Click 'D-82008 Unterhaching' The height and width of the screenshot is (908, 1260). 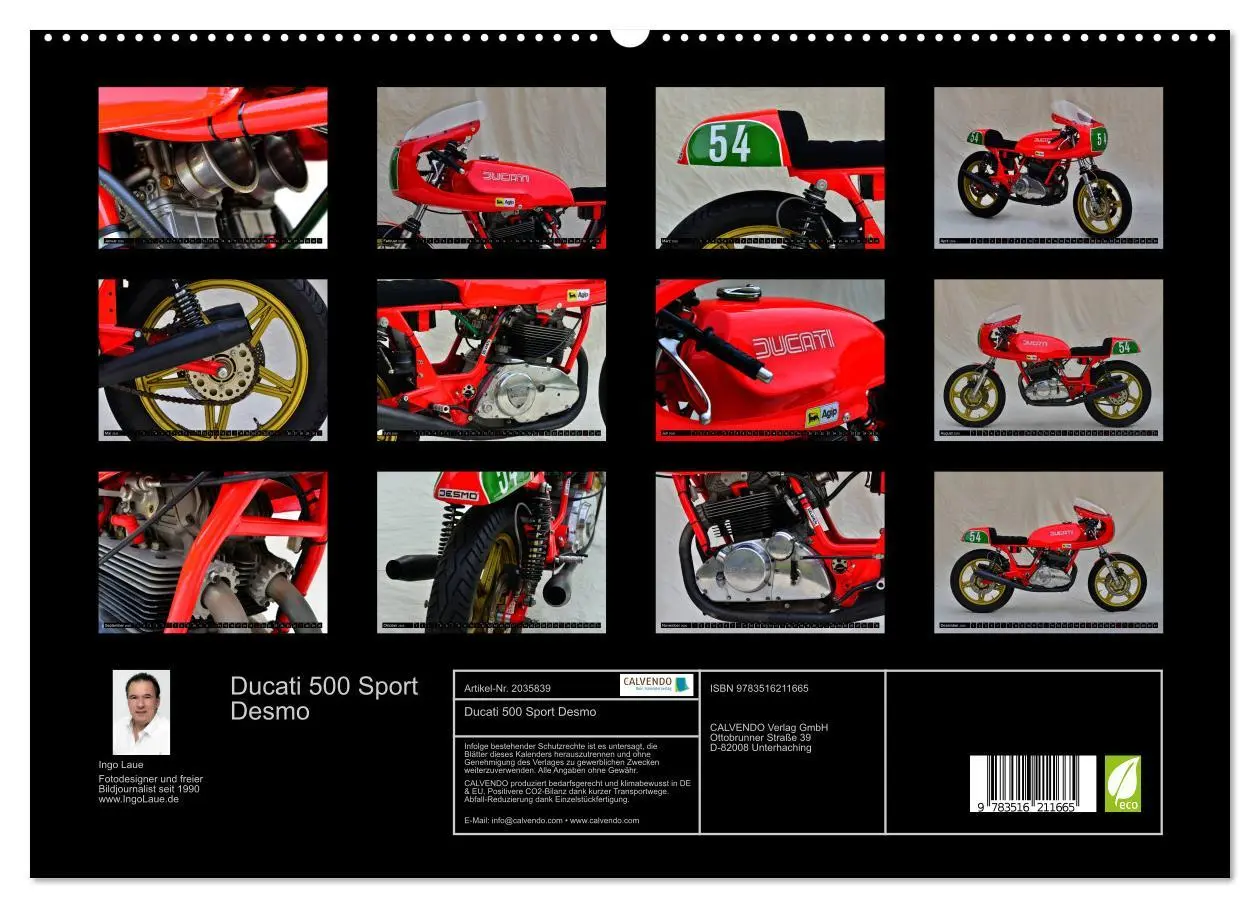(x=761, y=748)
